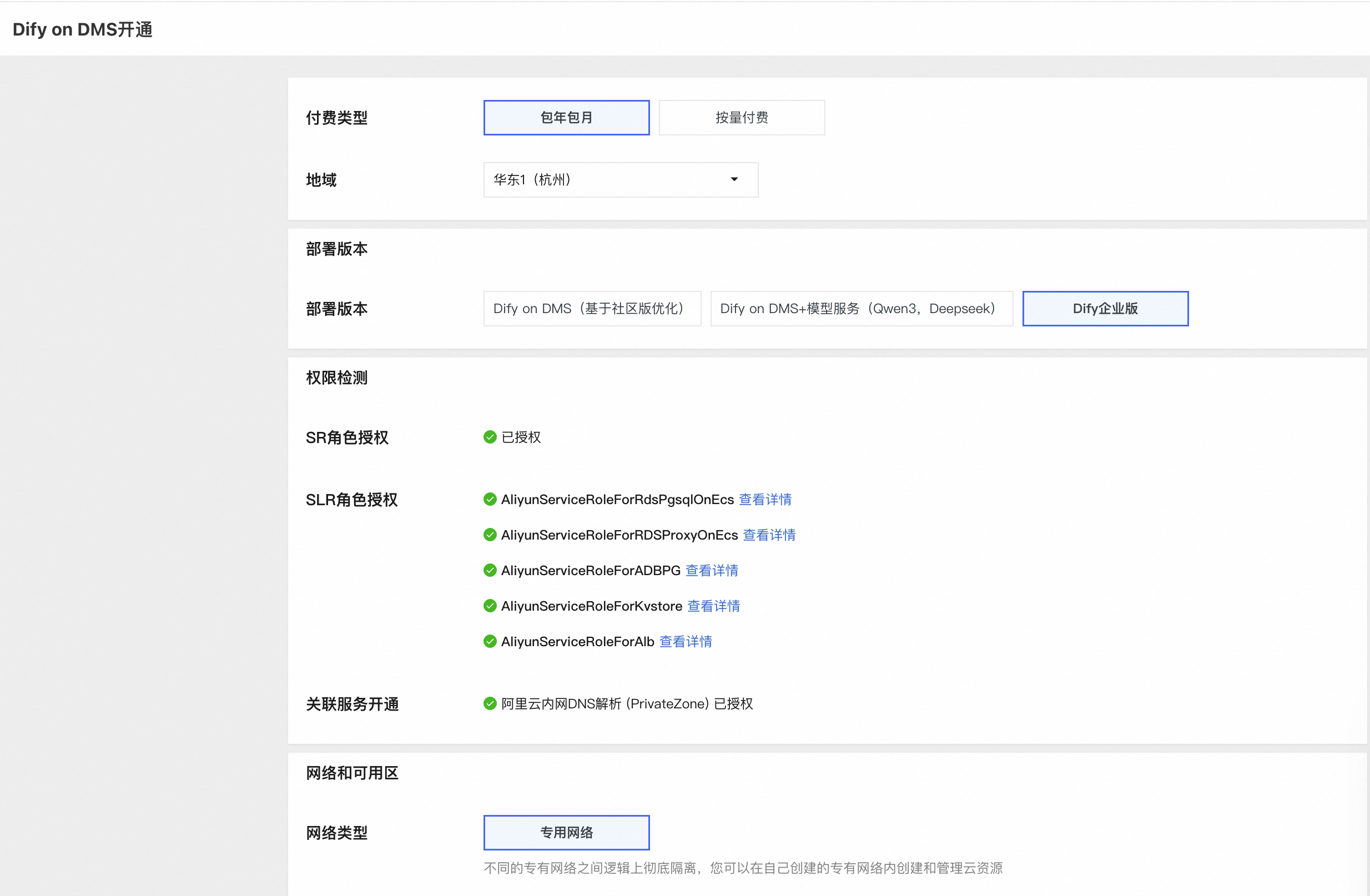Select 按量付费 pay-as-you-go billing option
Viewport: 1370px width, 896px height.
point(742,118)
